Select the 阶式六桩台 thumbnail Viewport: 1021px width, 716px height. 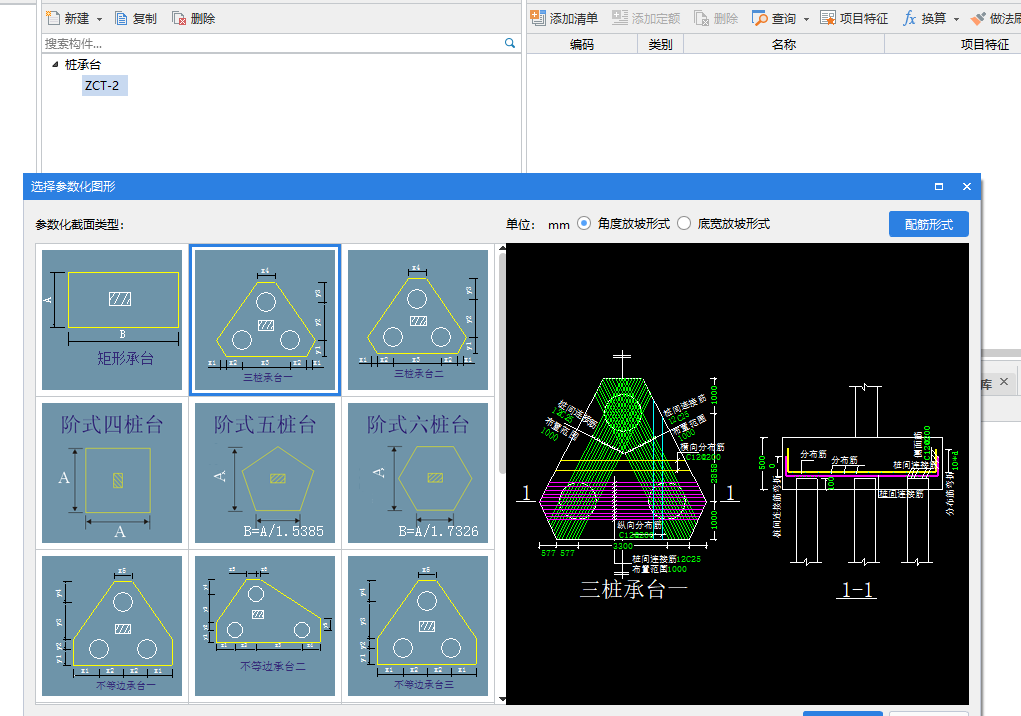(x=417, y=473)
